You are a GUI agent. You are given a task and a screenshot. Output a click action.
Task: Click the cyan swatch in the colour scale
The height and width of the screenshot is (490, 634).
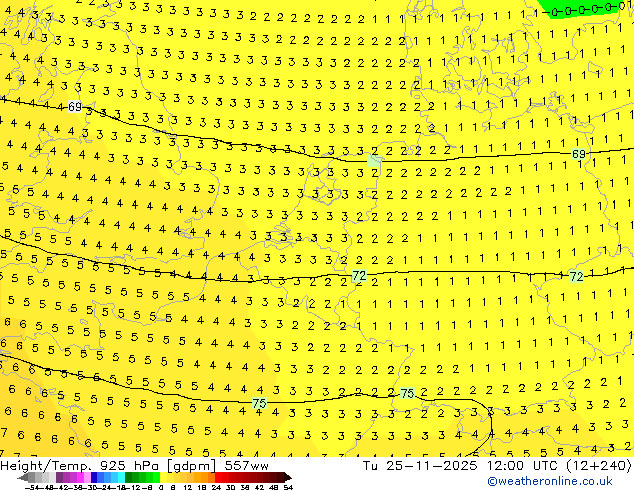[121, 477]
